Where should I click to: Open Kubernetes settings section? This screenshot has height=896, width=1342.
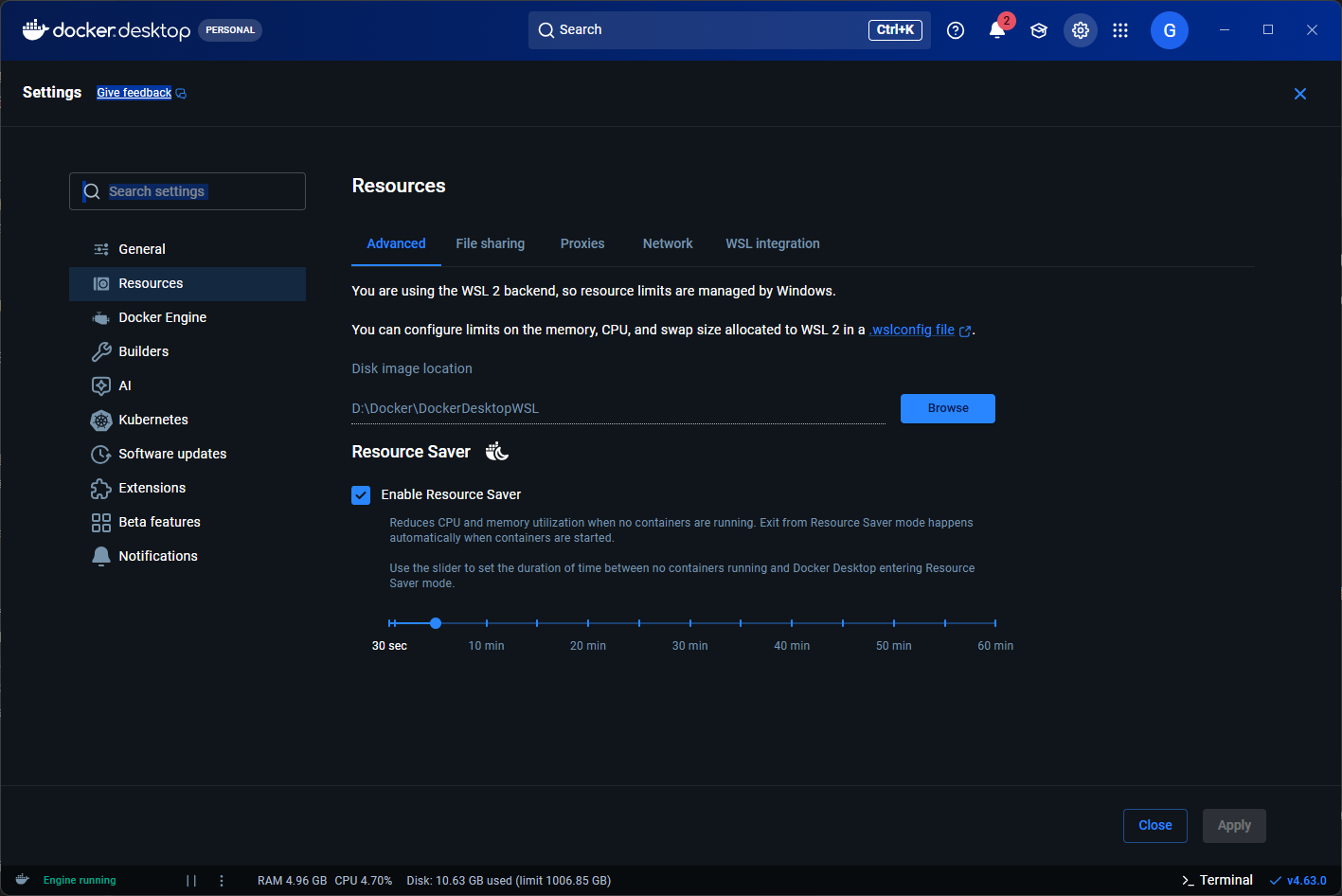[188, 420]
